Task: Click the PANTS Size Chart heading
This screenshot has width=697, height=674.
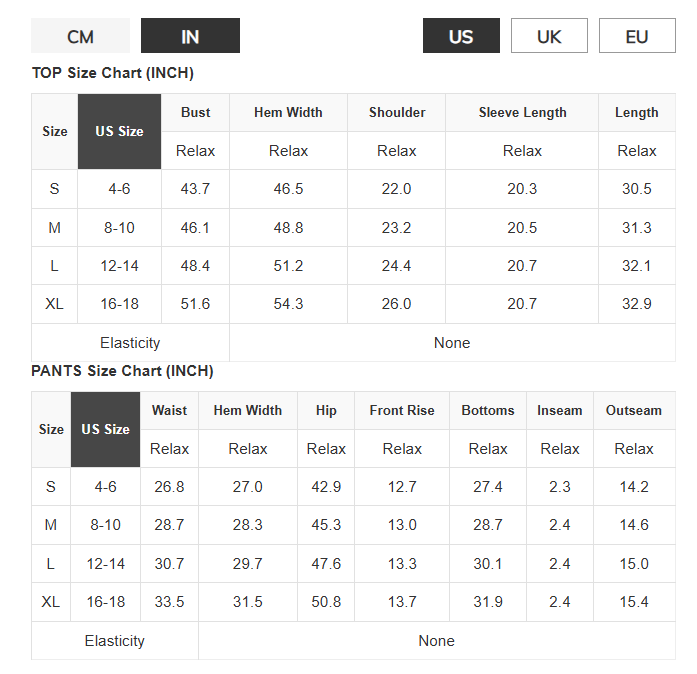Action: [x=122, y=371]
